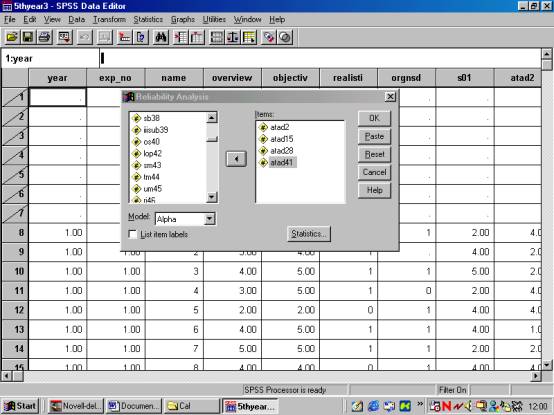The image size is (554, 415).
Task: Click OK in Reliability Analysis dialog
Action: (x=374, y=118)
